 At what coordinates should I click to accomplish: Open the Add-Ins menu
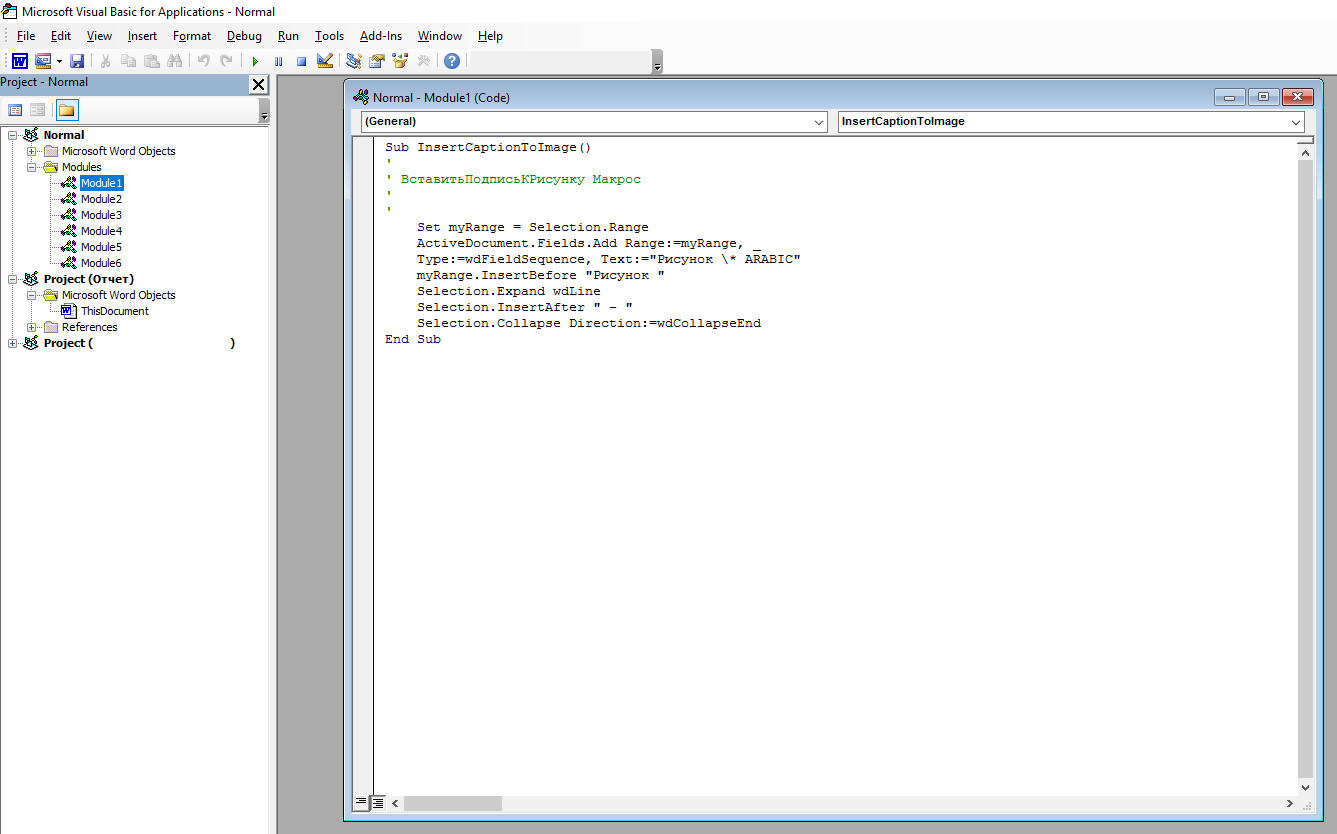coord(381,36)
